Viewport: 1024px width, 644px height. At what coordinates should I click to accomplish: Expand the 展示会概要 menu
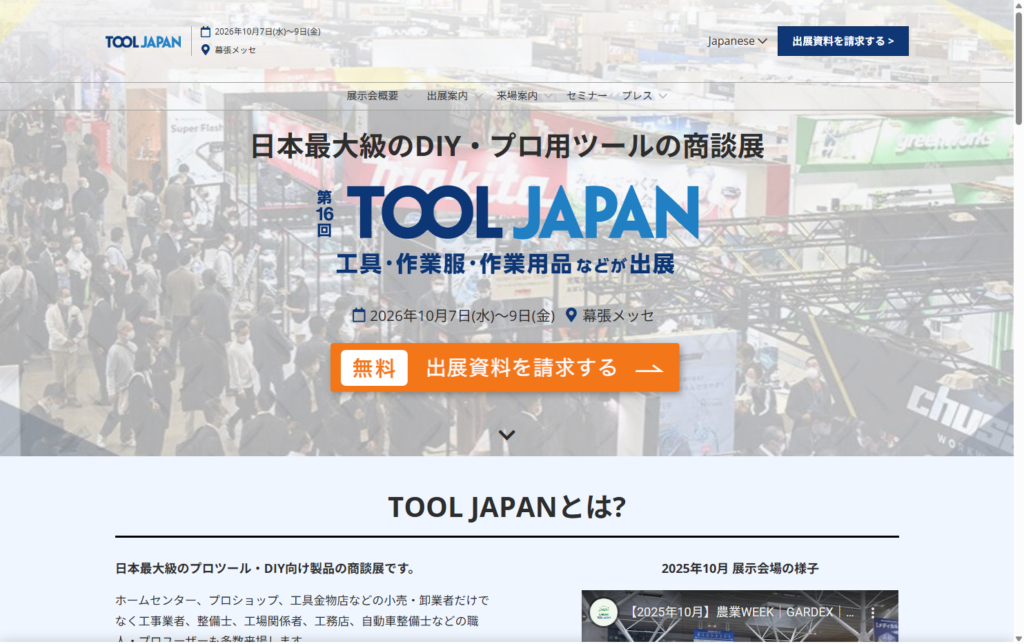pos(377,96)
